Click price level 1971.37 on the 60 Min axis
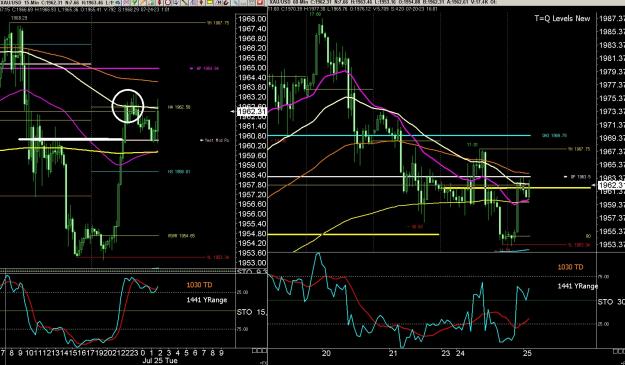 (x=612, y=125)
